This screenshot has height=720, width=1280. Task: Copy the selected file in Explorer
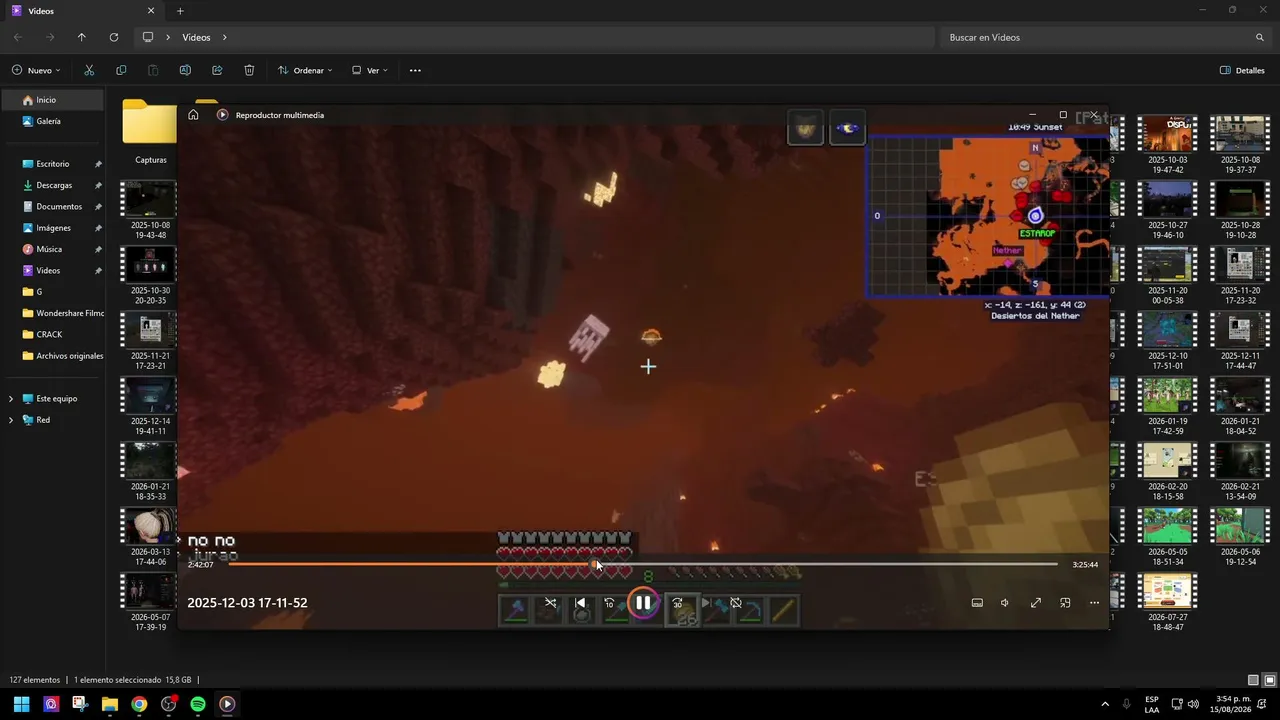[x=121, y=70]
